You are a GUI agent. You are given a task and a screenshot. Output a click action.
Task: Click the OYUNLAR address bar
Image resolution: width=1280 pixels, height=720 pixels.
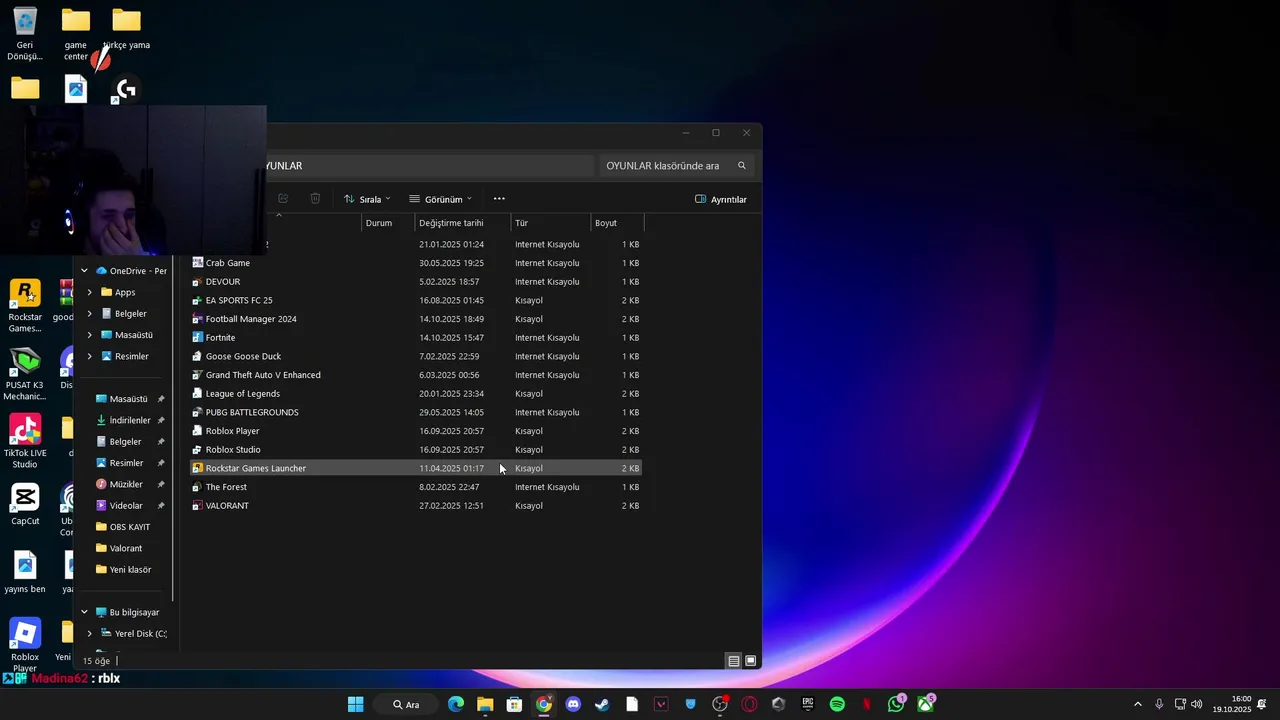429,166
